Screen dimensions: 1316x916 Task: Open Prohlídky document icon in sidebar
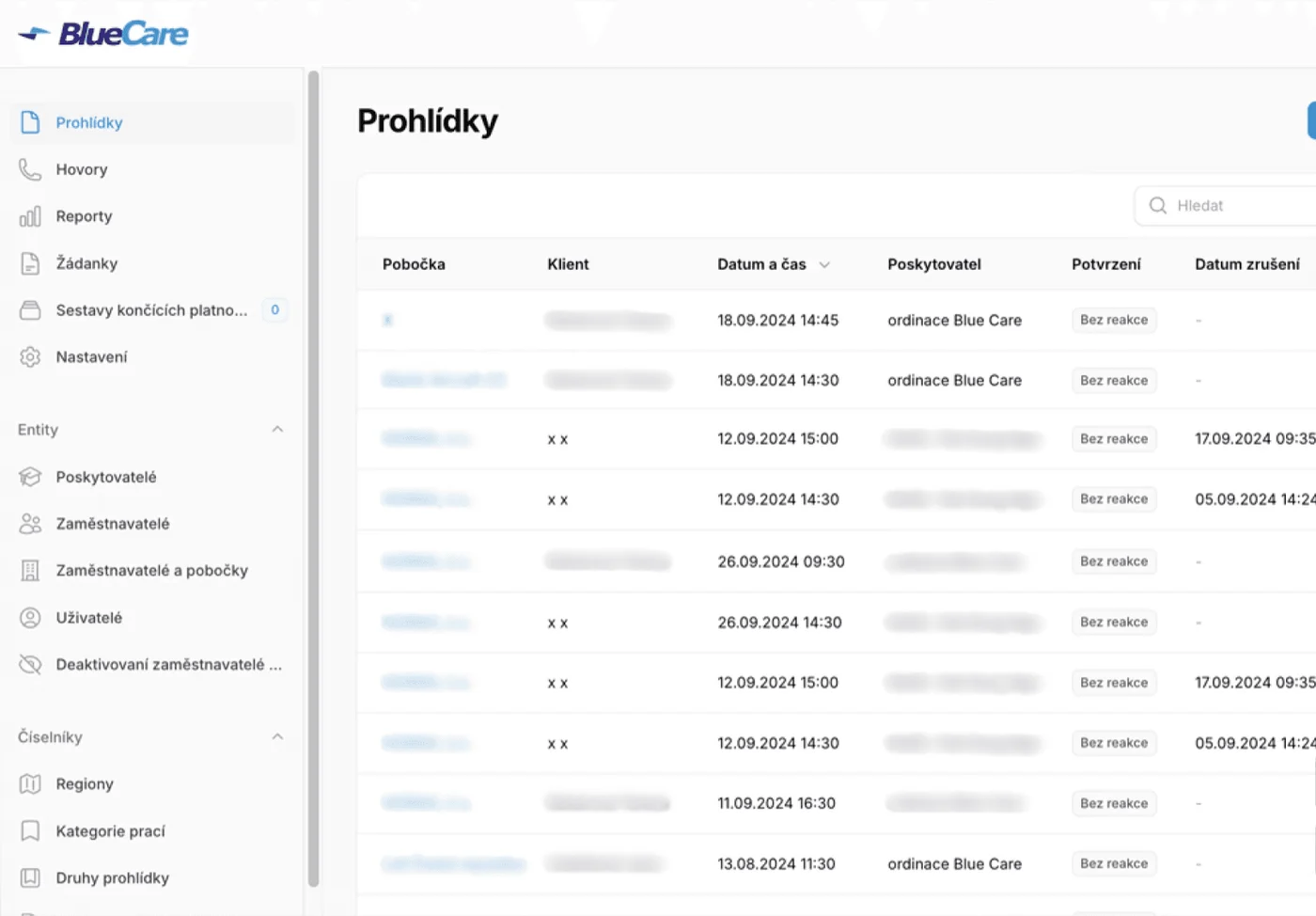30,122
